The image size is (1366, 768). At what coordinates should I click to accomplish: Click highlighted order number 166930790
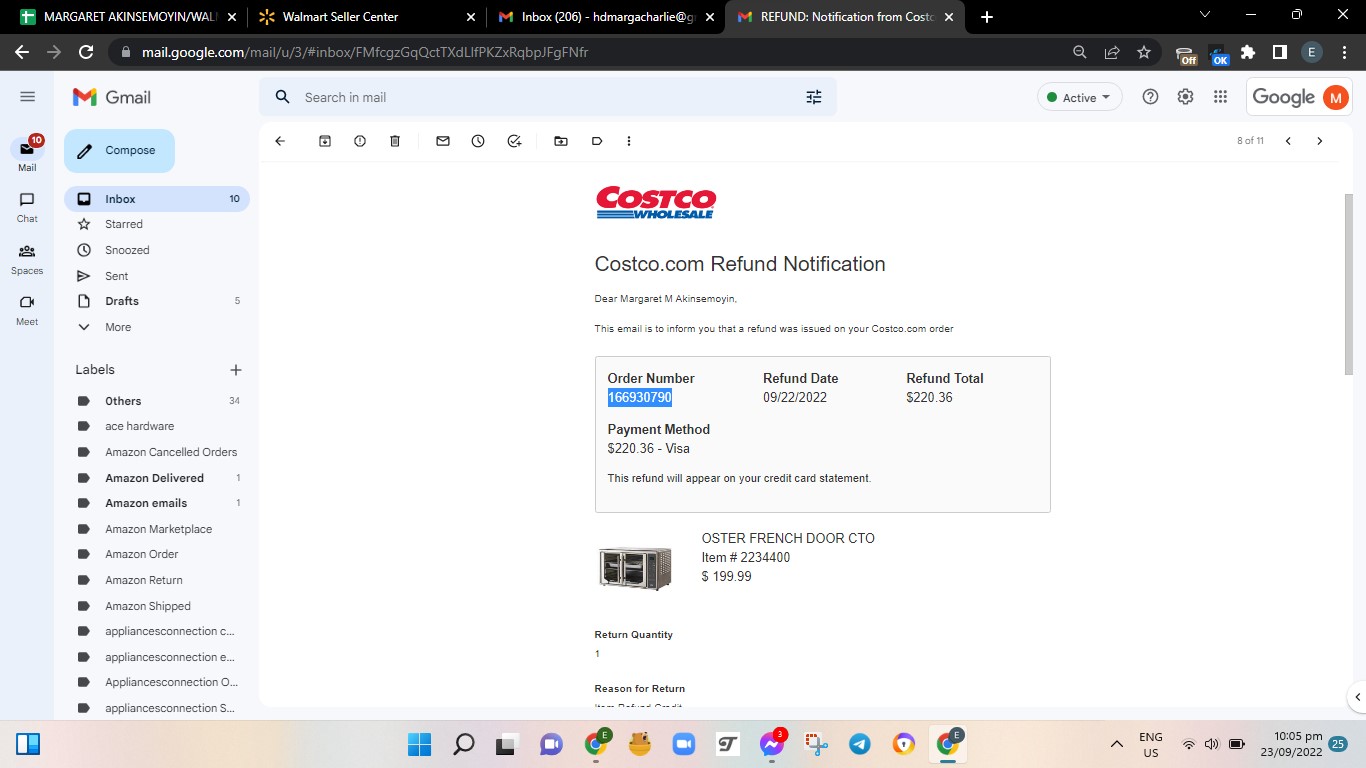point(640,398)
